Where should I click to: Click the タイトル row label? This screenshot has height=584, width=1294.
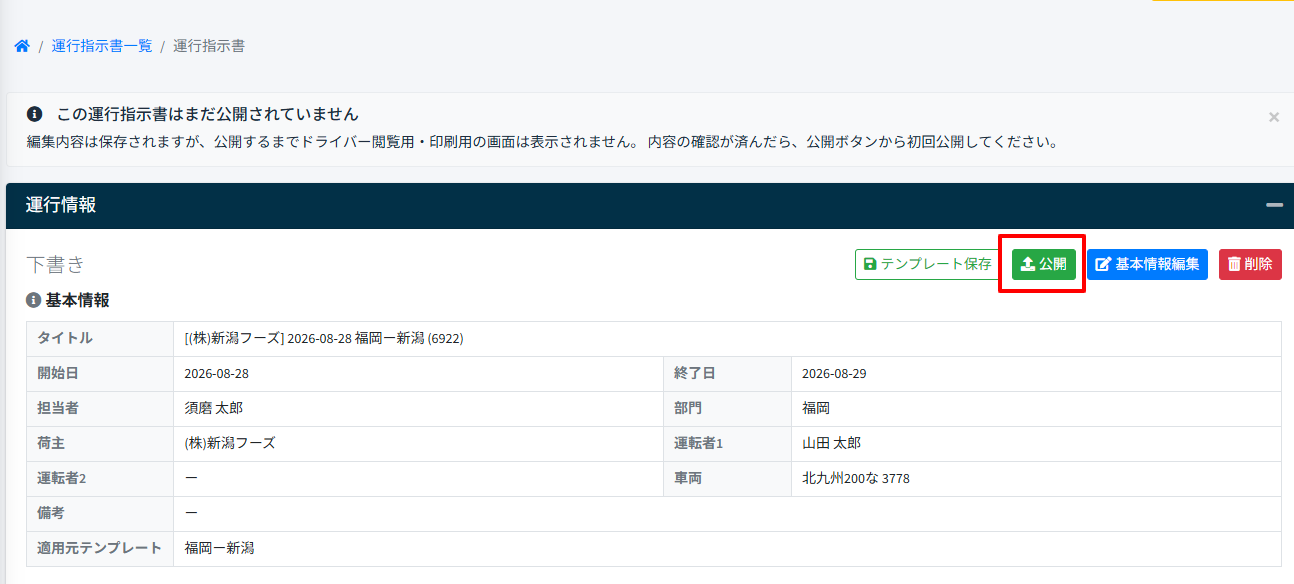[65, 338]
